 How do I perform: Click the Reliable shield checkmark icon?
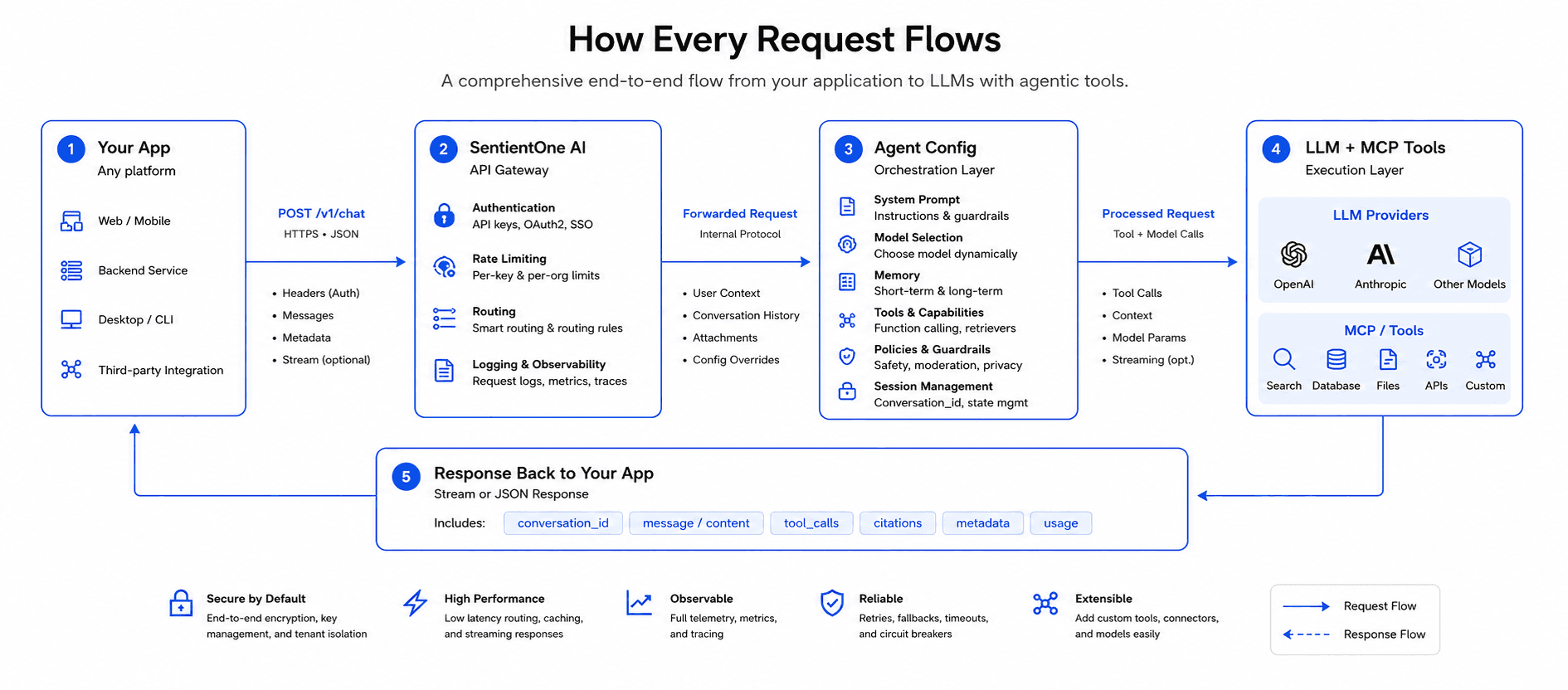click(832, 603)
